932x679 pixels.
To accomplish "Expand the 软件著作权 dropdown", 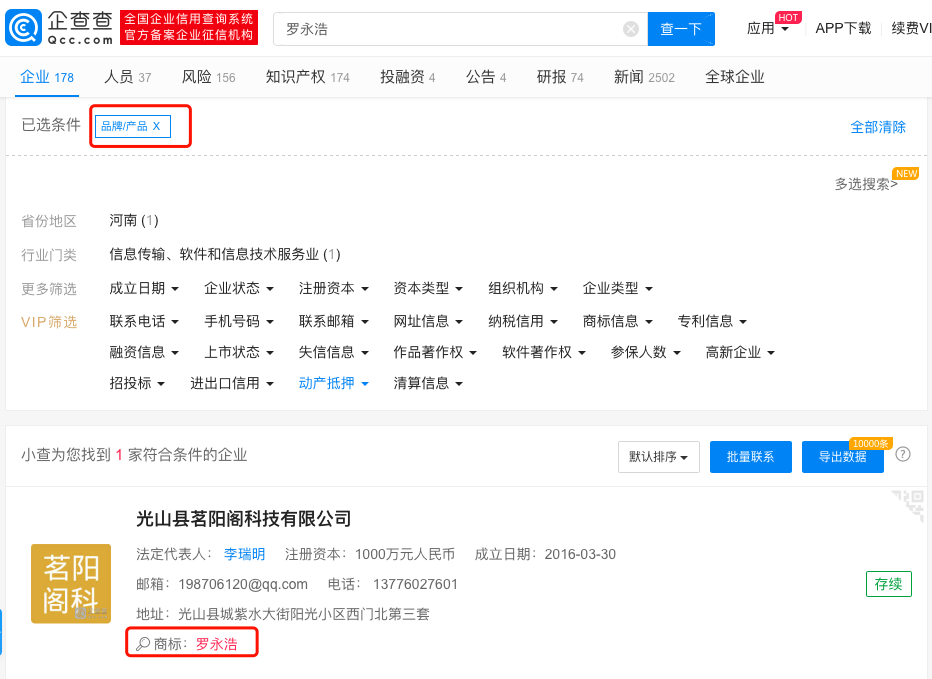I will pyautogui.click(x=544, y=352).
